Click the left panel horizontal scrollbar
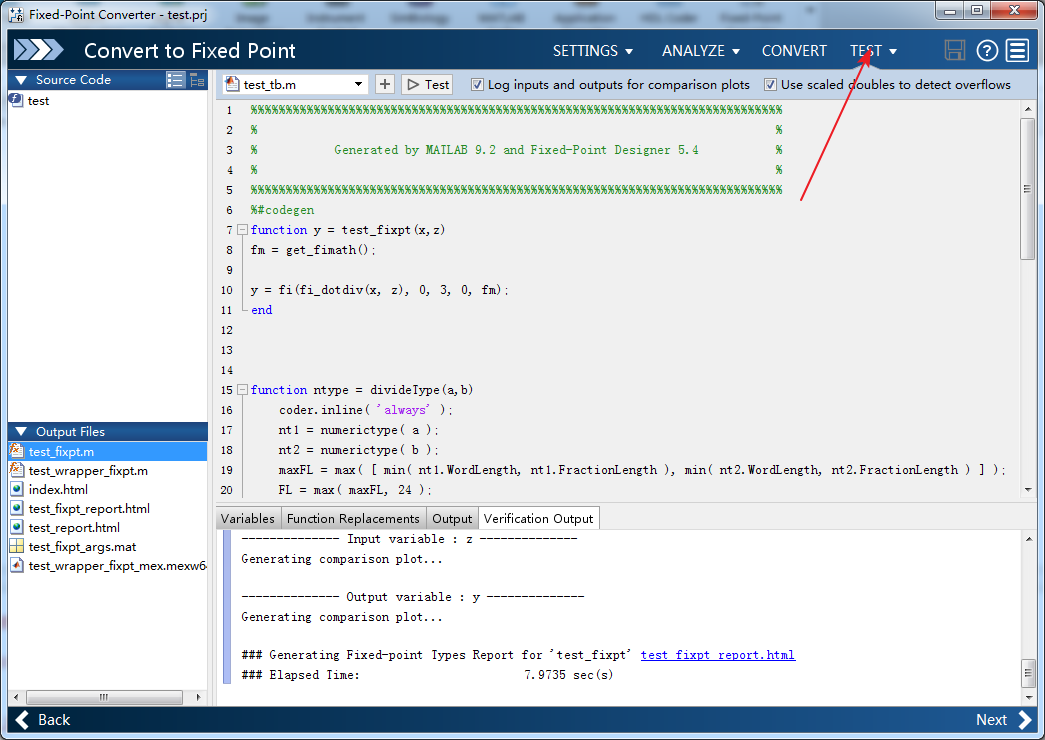The height and width of the screenshot is (740, 1045). pyautogui.click(x=104, y=697)
